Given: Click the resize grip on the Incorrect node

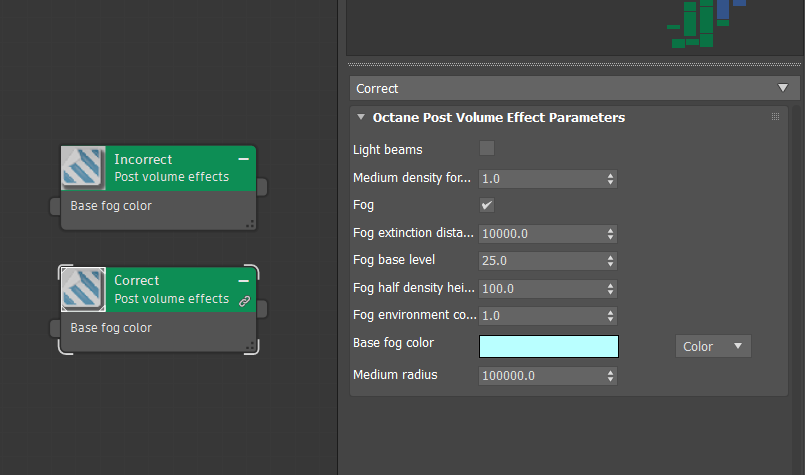Looking at the screenshot, I should [x=250, y=224].
